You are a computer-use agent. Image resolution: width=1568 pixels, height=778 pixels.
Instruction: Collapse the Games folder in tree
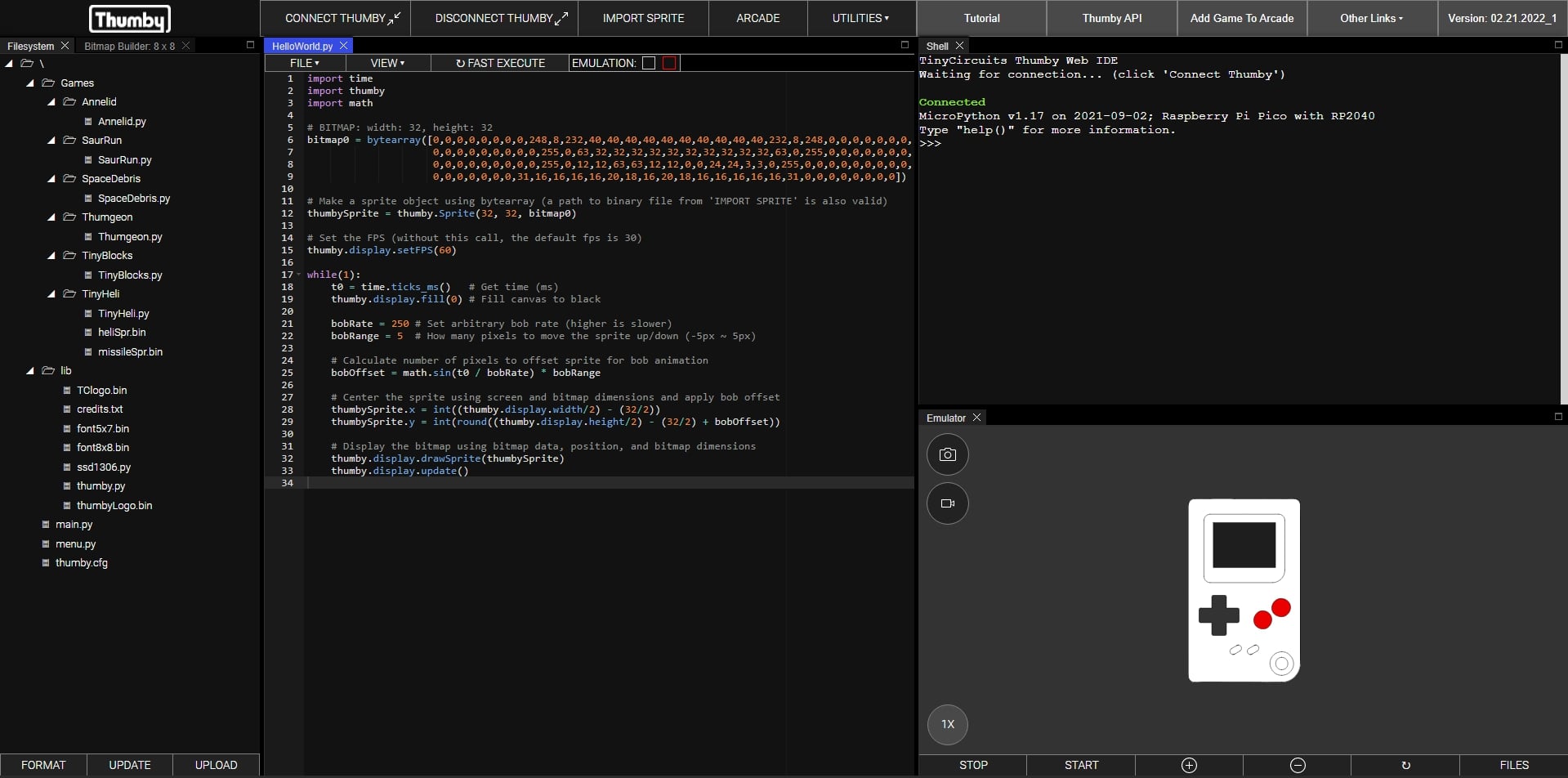pyautogui.click(x=30, y=83)
